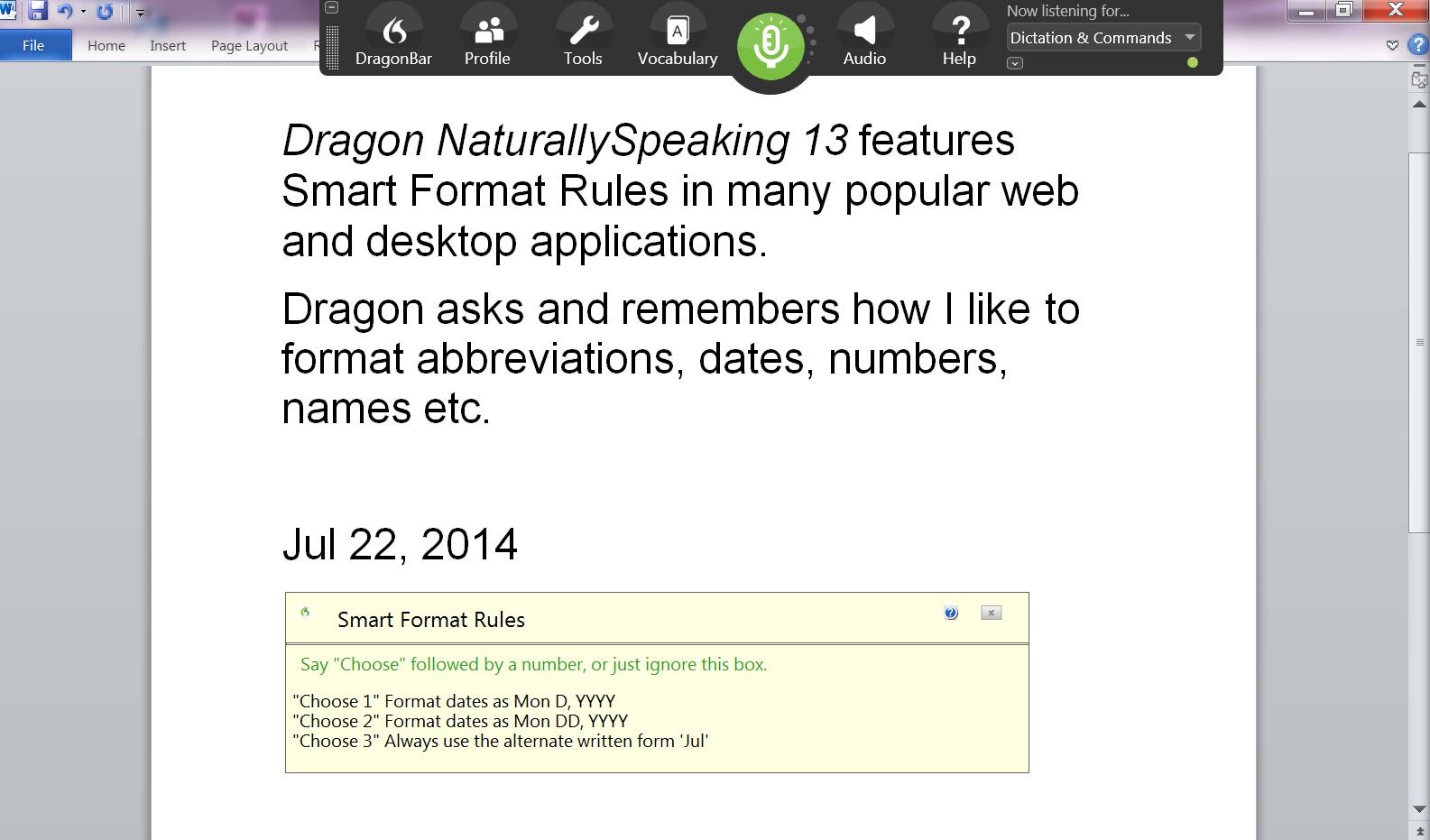Image resolution: width=1430 pixels, height=840 pixels.
Task: Open Smart Format Rules help icon
Action: 951,614
